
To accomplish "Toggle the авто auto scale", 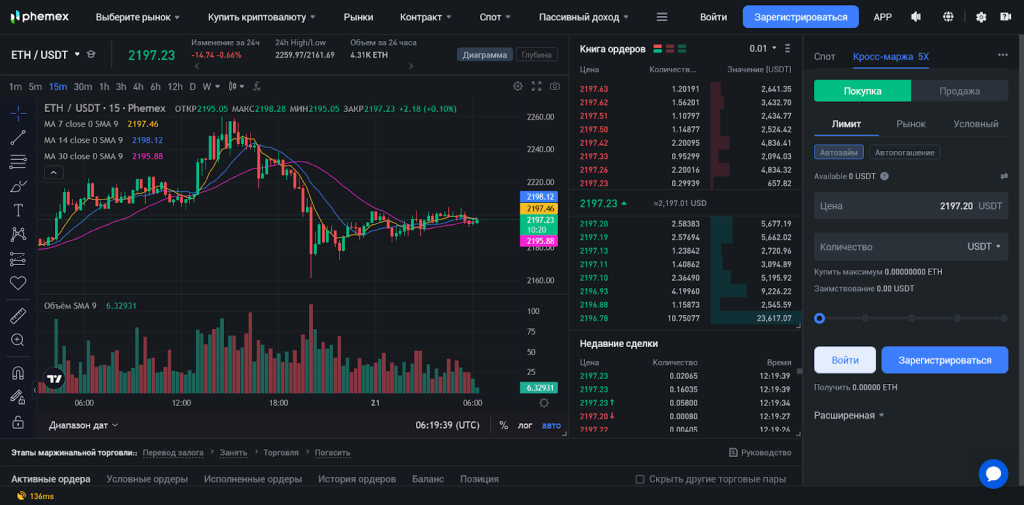I will [551, 425].
